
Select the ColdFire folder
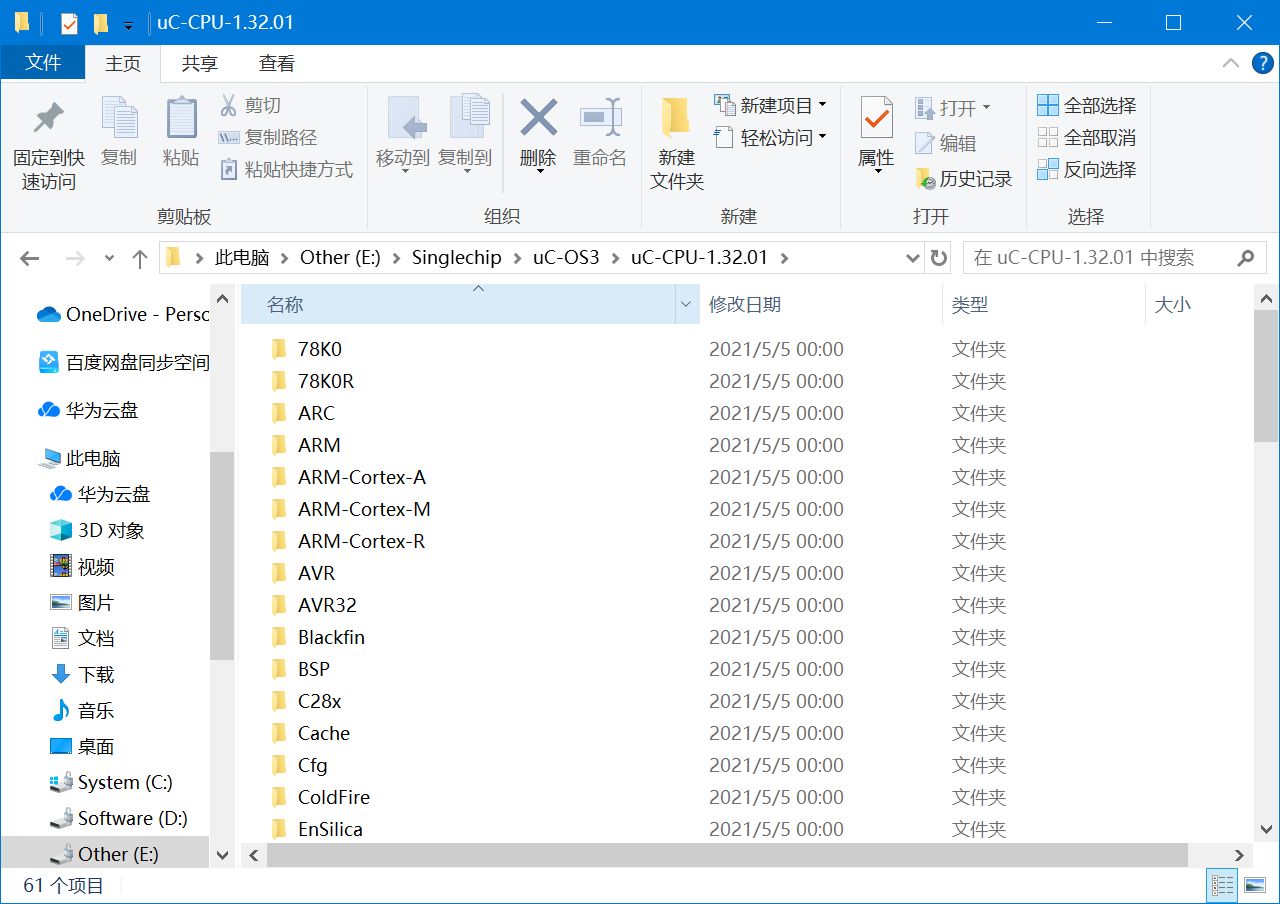[334, 797]
